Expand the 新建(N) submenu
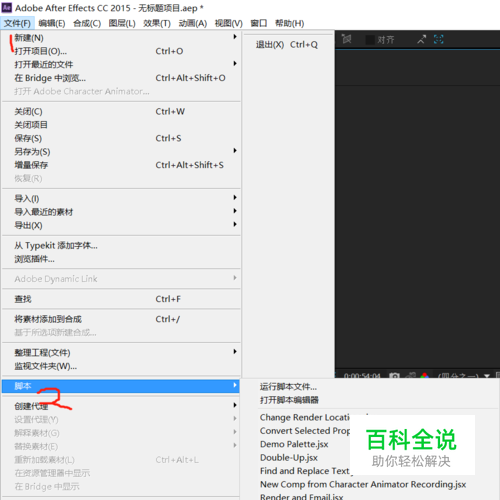This screenshot has width=500, height=500. click(x=121, y=38)
